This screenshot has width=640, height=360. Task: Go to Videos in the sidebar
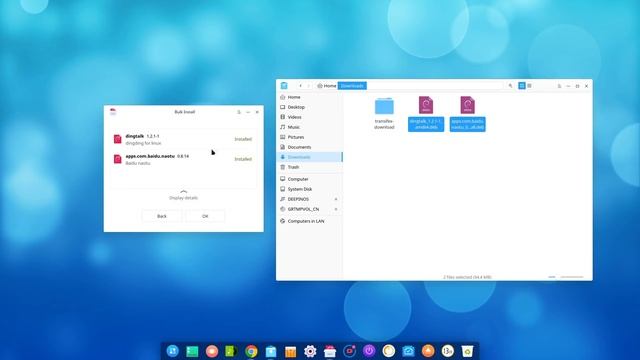tap(309, 117)
